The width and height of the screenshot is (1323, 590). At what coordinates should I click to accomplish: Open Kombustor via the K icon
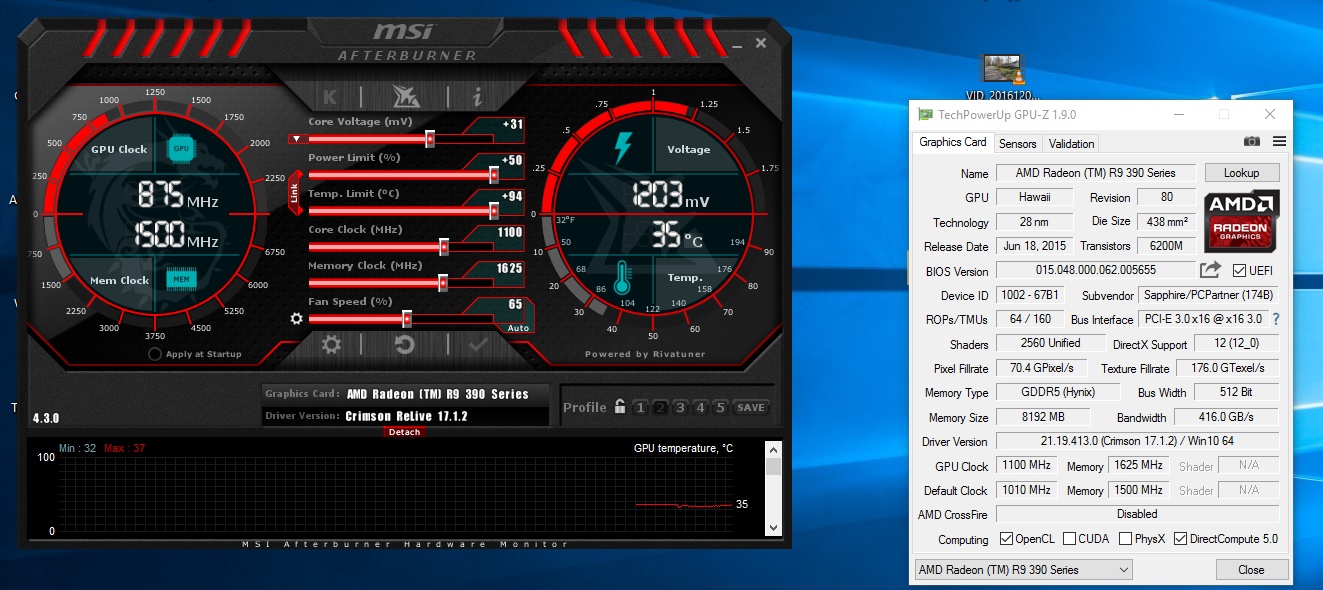point(330,97)
